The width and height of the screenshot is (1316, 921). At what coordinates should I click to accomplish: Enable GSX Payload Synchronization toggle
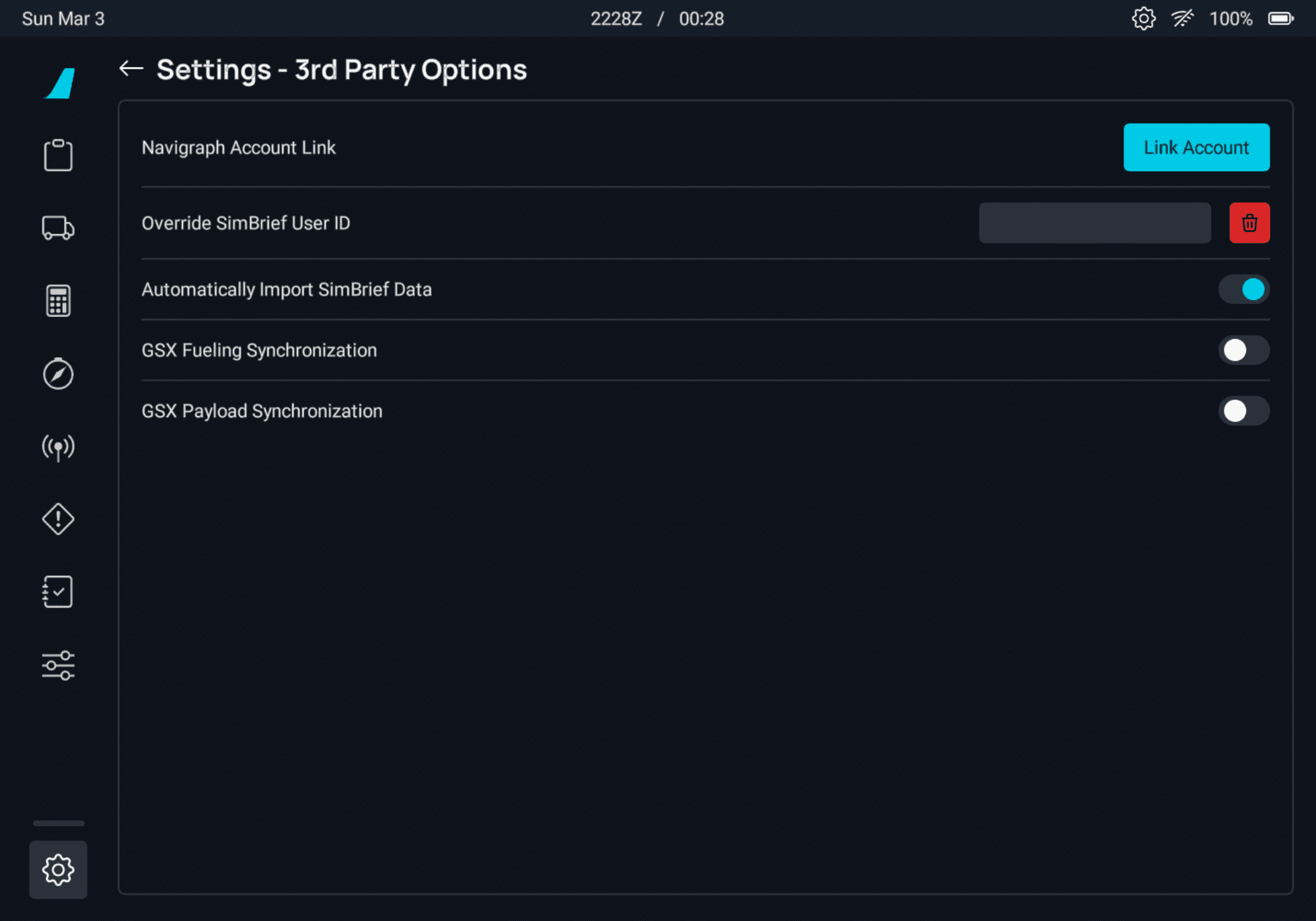[x=1243, y=411]
